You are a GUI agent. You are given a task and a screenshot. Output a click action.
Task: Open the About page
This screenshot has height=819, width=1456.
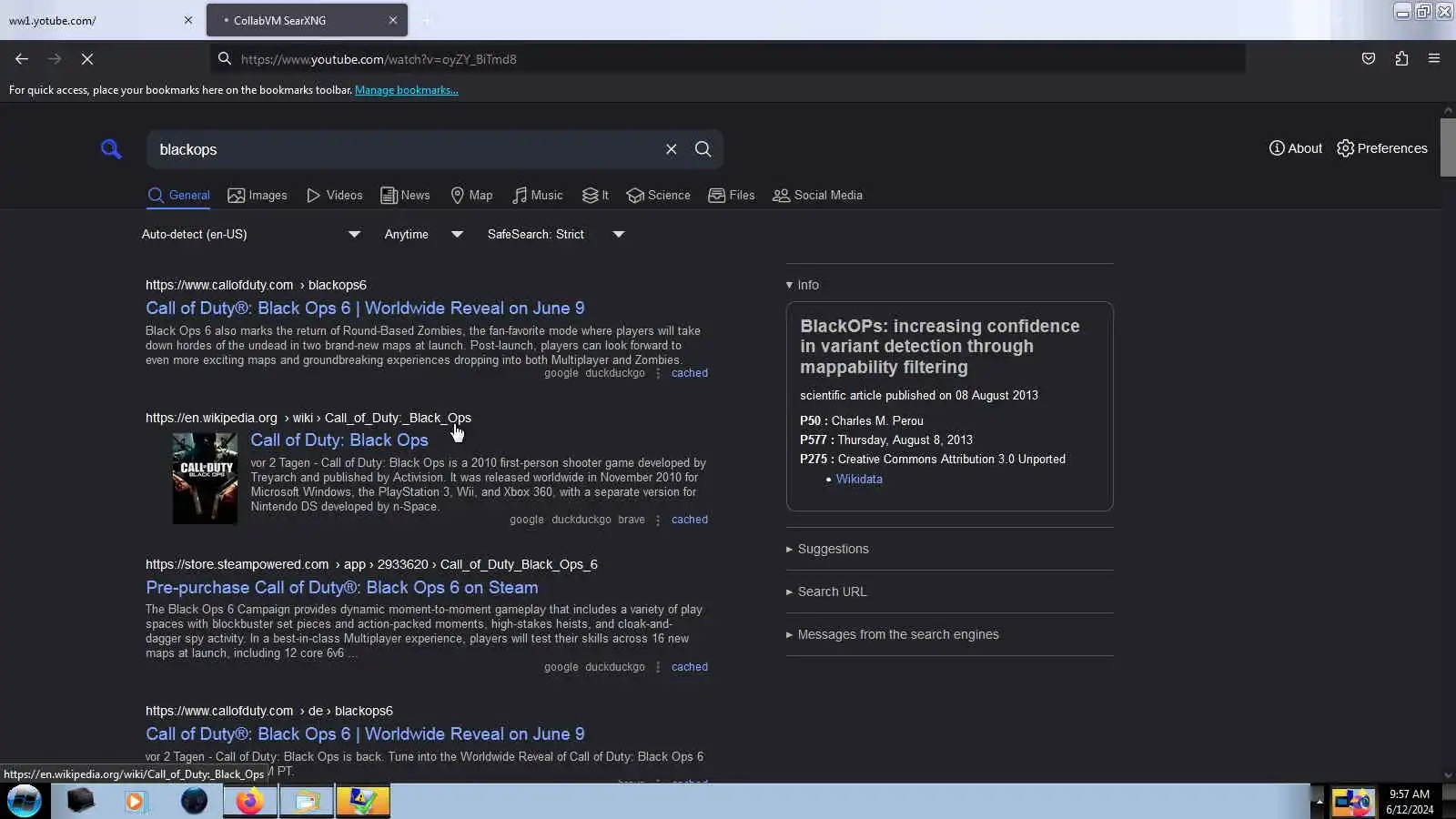click(x=1296, y=148)
